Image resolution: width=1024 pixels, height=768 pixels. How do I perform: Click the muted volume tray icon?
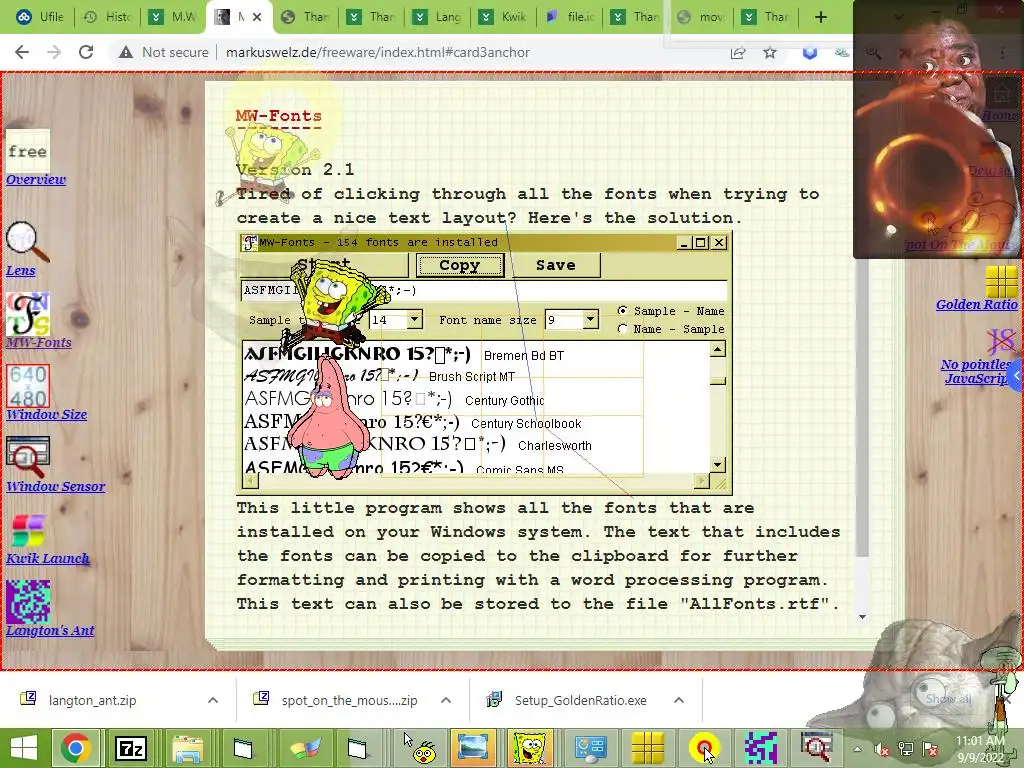point(882,750)
